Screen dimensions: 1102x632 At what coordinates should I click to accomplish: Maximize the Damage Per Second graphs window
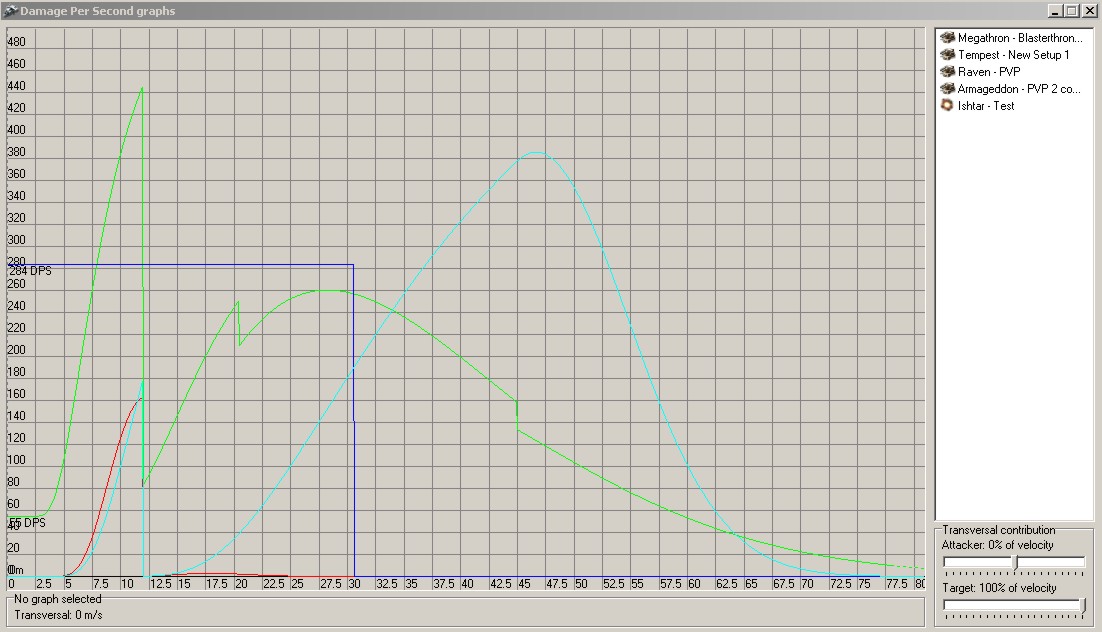[x=1071, y=11]
